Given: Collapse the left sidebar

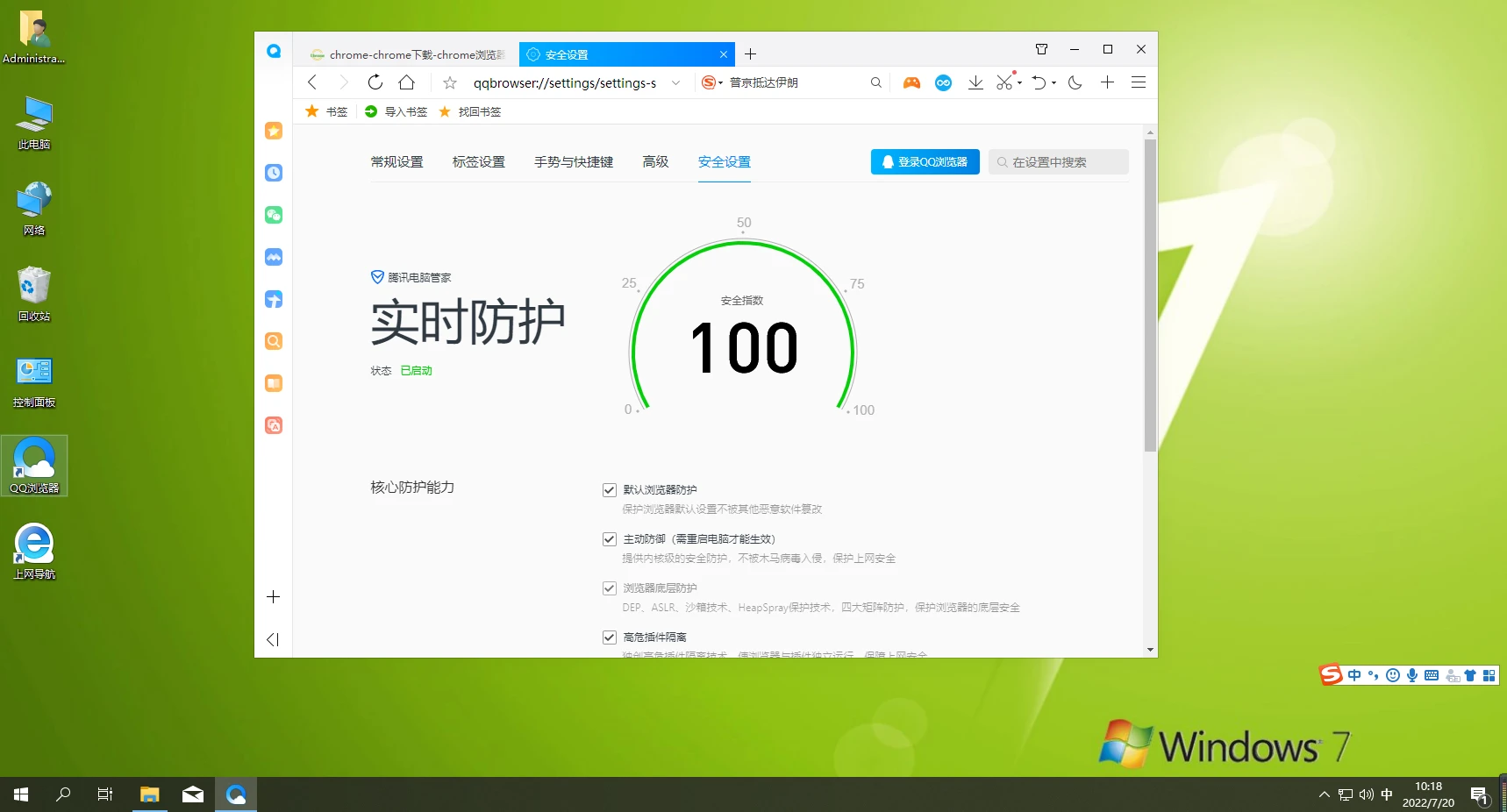Looking at the screenshot, I should pos(273,639).
